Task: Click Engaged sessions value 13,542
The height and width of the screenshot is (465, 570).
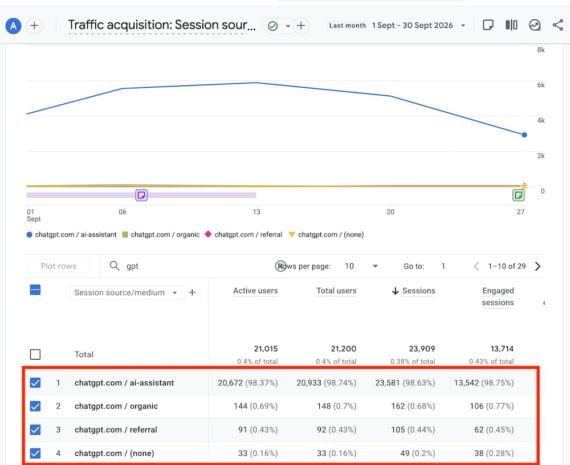Action: pos(466,383)
